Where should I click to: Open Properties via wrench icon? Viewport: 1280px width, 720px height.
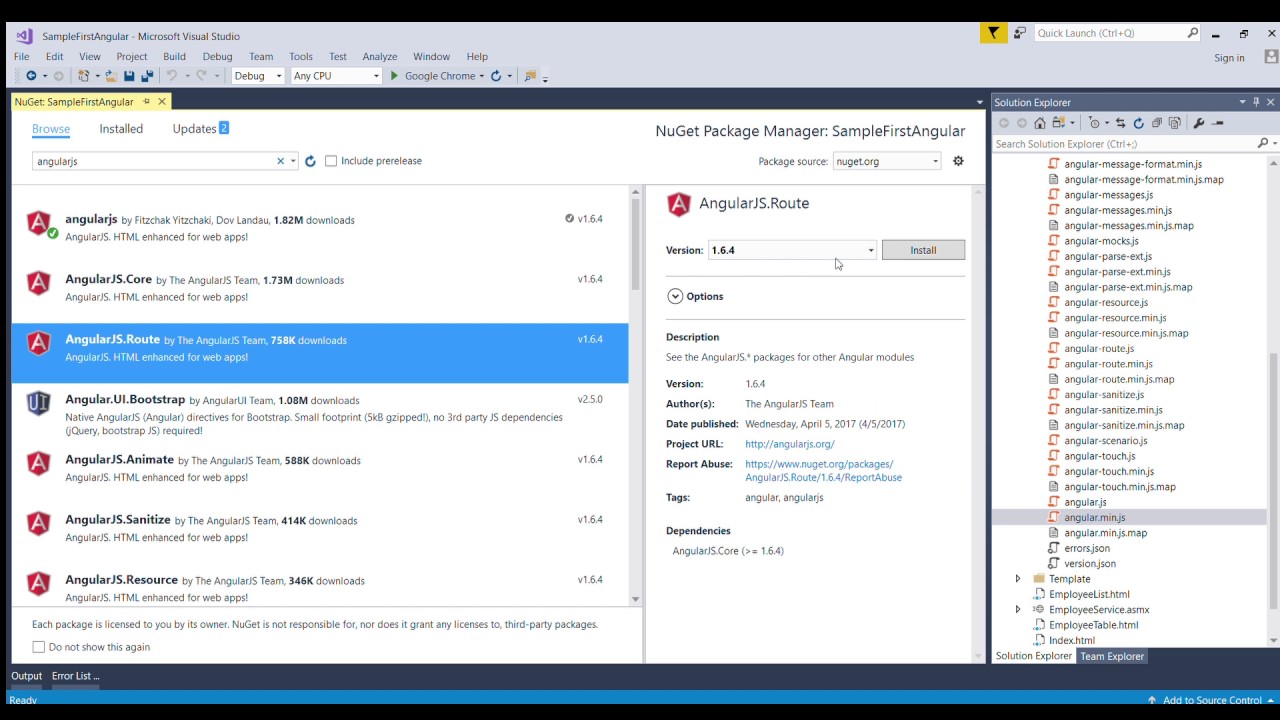(1199, 123)
